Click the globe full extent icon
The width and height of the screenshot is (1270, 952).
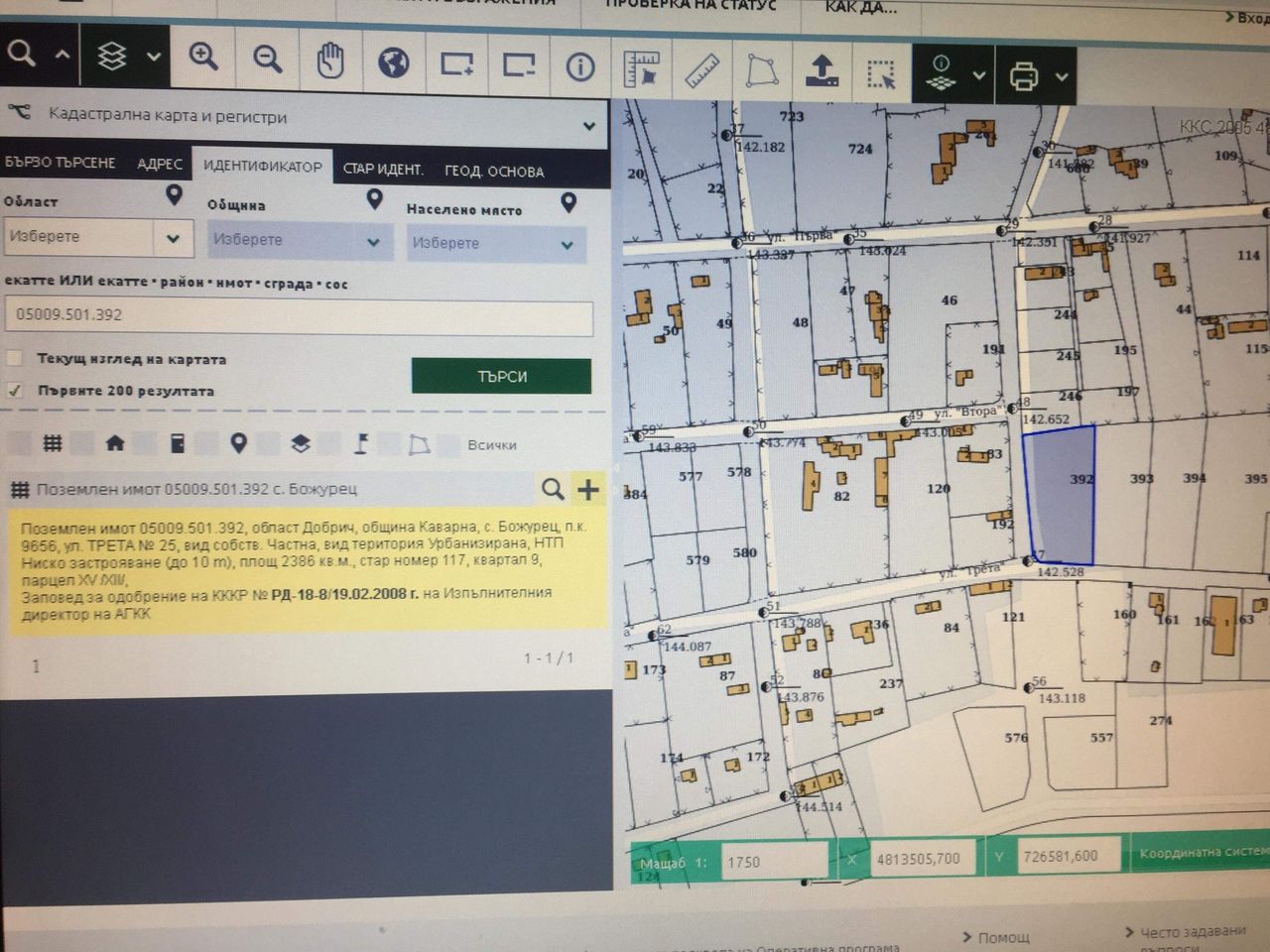[394, 63]
